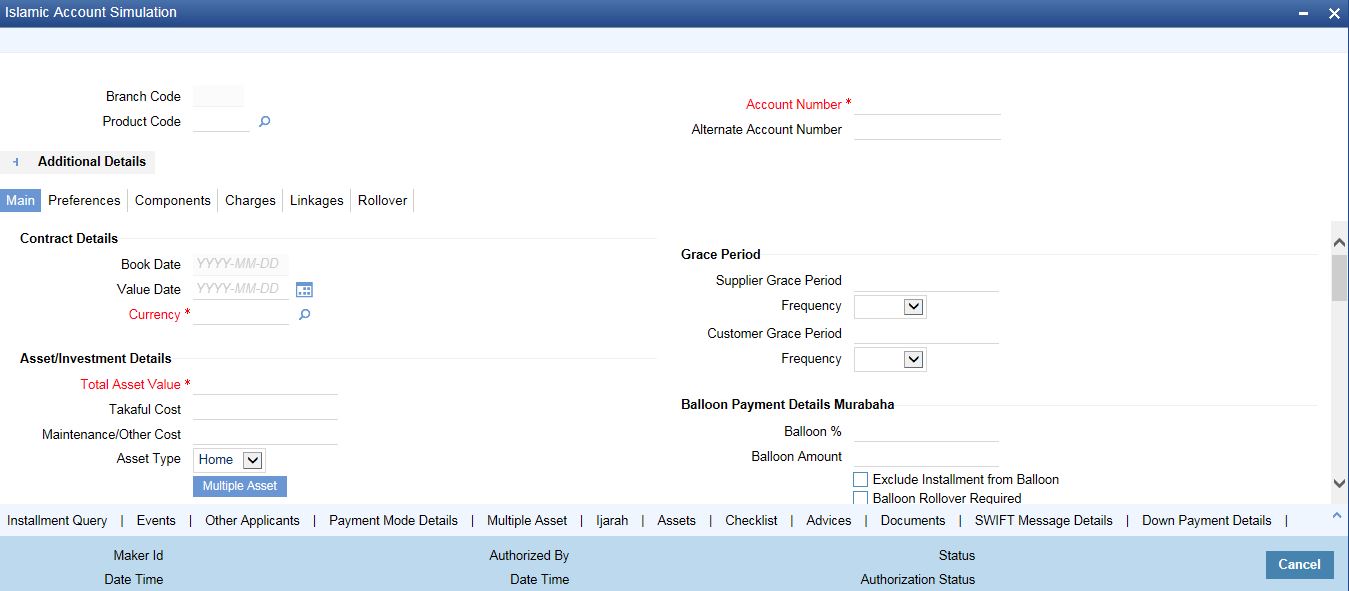Select the Rollover tab
Screen dimensions: 1349x591
click(383, 200)
